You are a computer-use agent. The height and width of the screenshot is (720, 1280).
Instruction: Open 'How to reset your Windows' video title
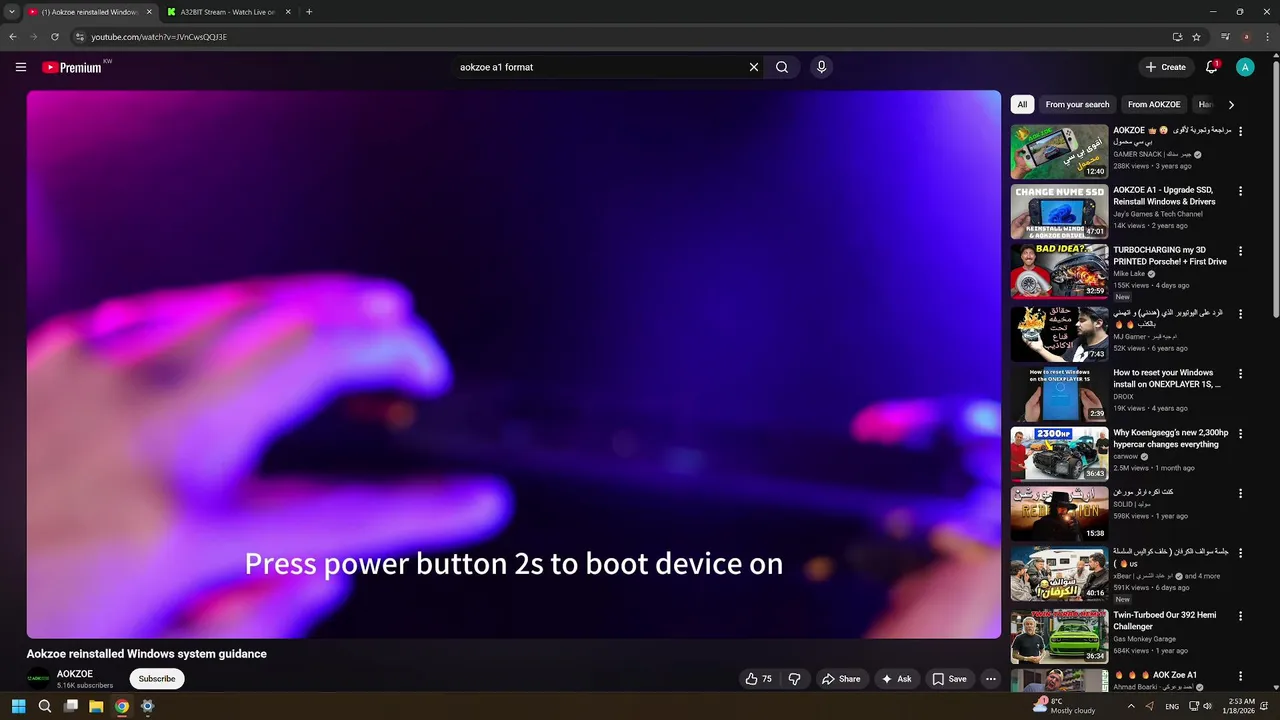pos(1166,378)
